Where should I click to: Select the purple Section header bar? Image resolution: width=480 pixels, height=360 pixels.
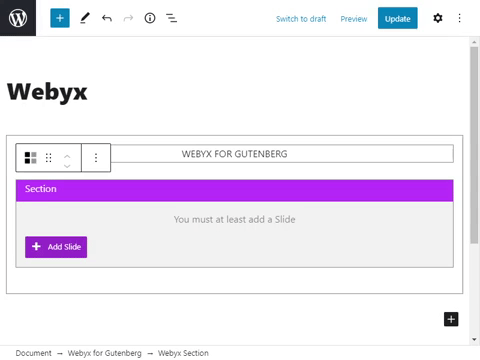tap(234, 190)
